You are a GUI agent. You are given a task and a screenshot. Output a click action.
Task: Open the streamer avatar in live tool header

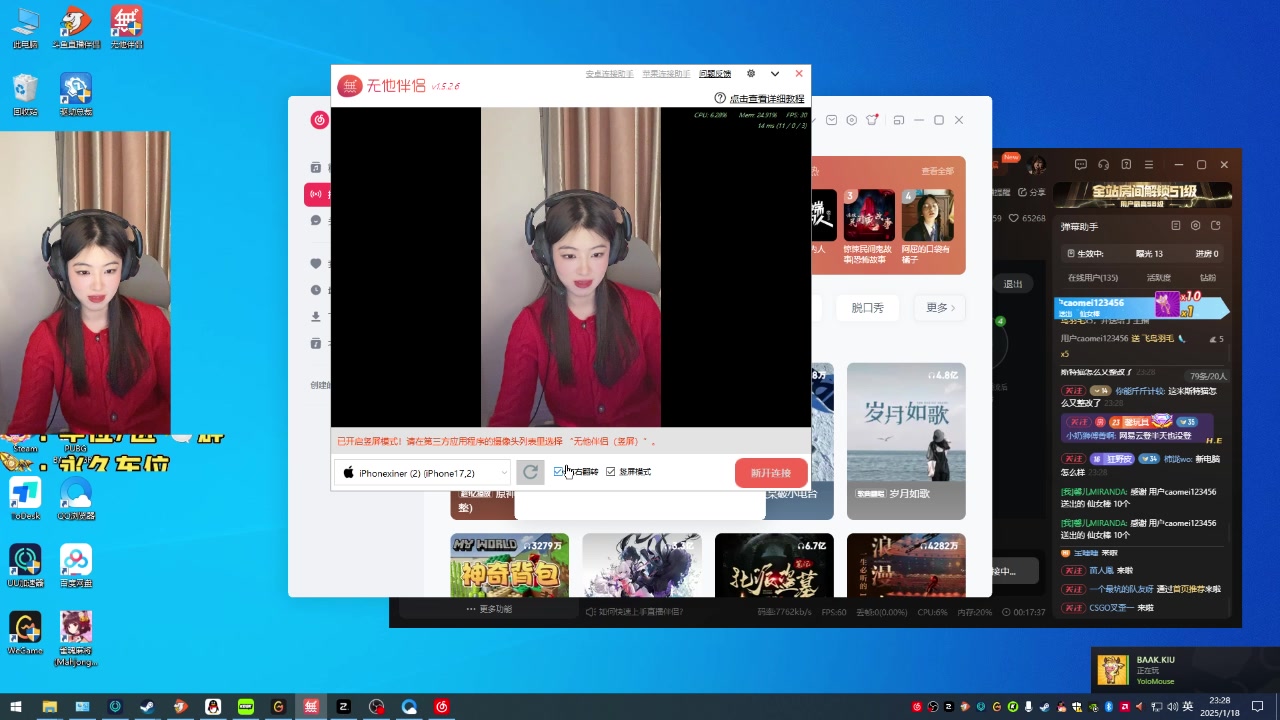pyautogui.click(x=1036, y=164)
